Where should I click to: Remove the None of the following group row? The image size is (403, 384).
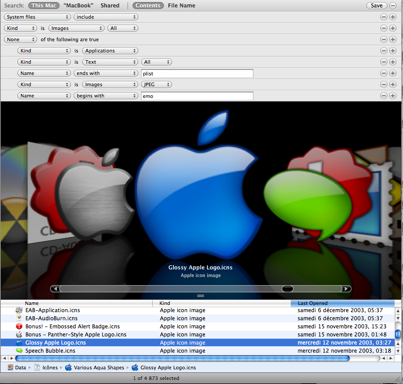[384, 39]
